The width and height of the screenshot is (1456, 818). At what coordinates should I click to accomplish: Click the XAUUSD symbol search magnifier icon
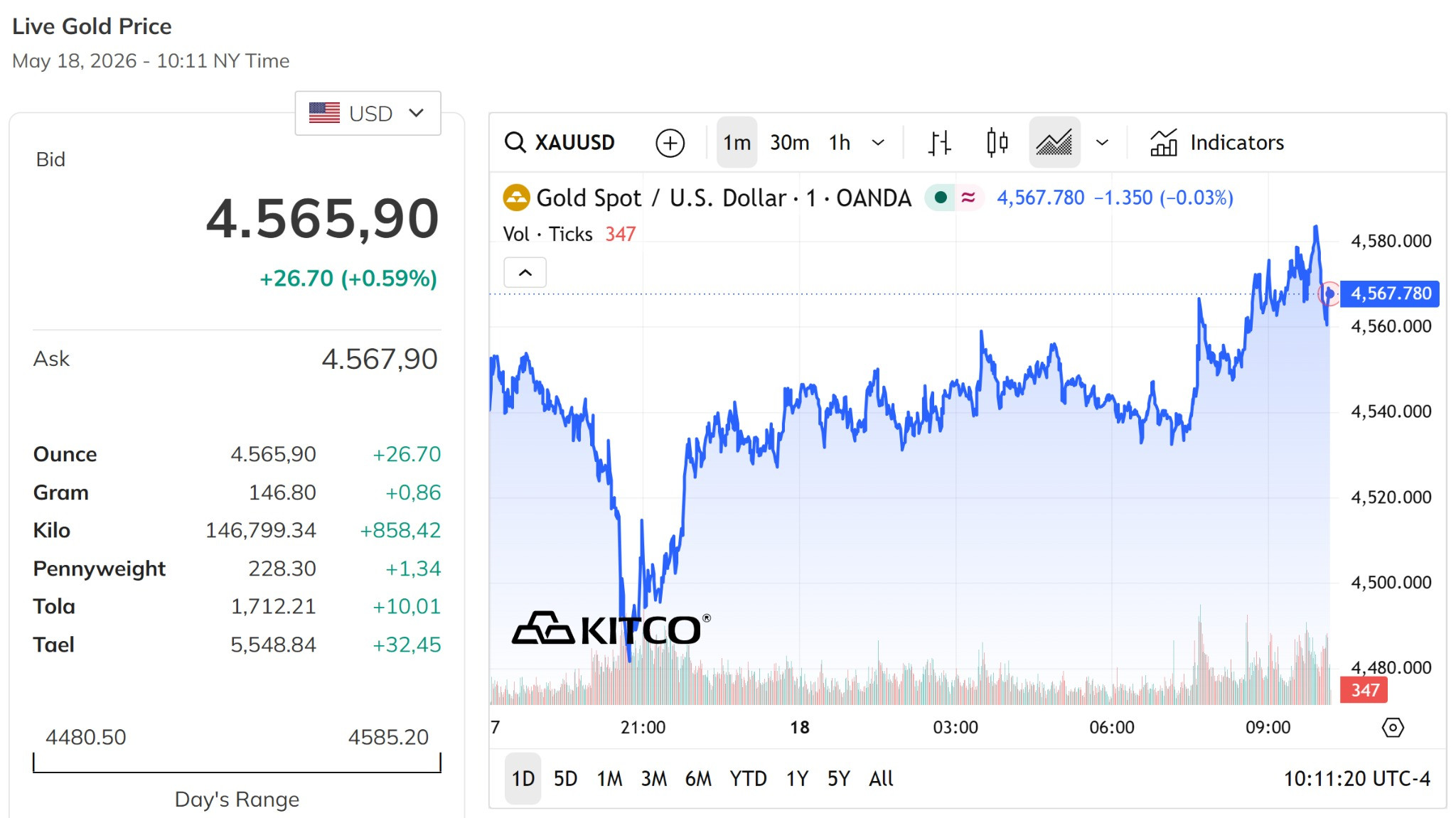click(515, 142)
